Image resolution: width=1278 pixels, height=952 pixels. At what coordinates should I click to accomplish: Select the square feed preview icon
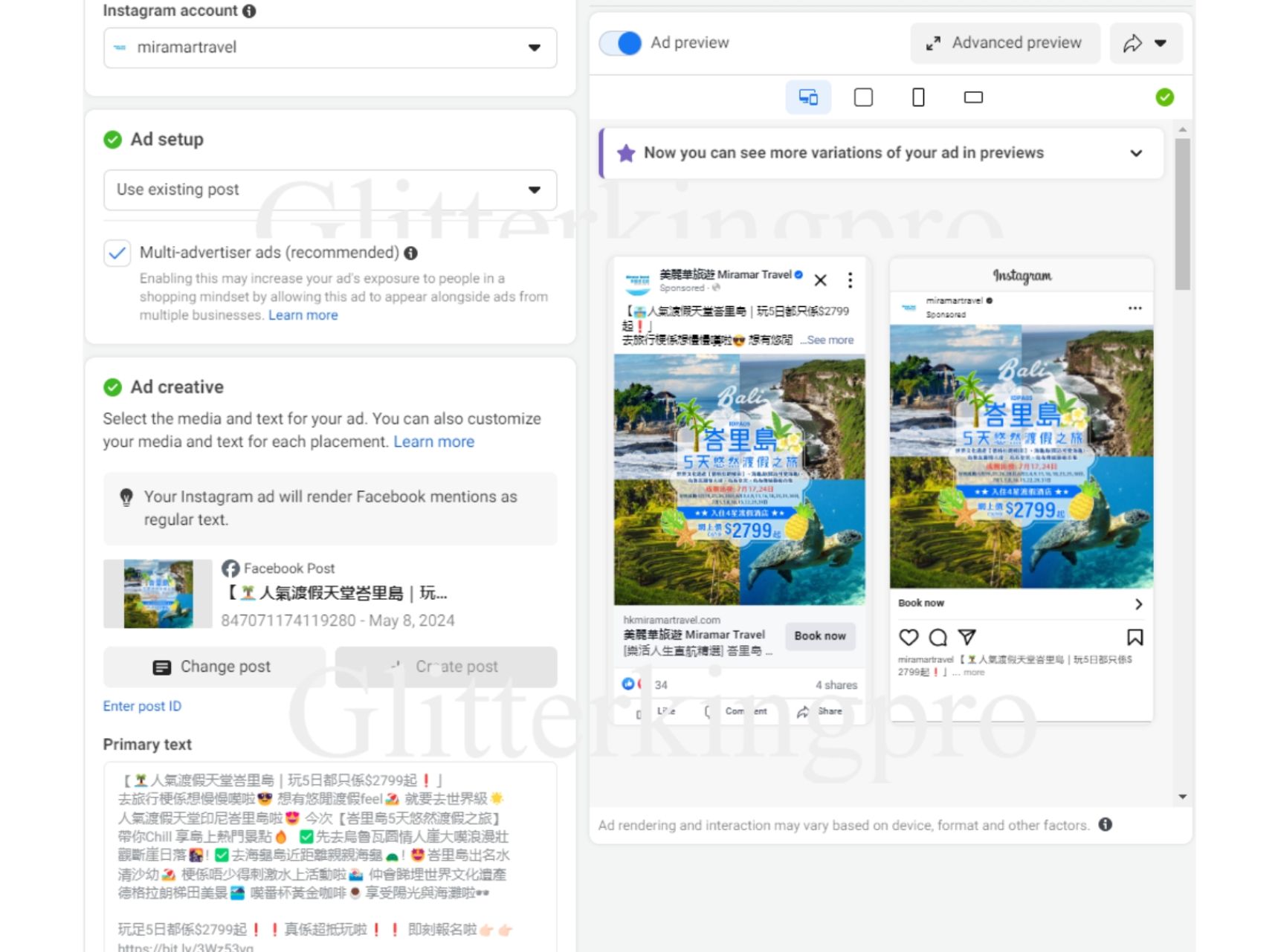[x=863, y=97]
